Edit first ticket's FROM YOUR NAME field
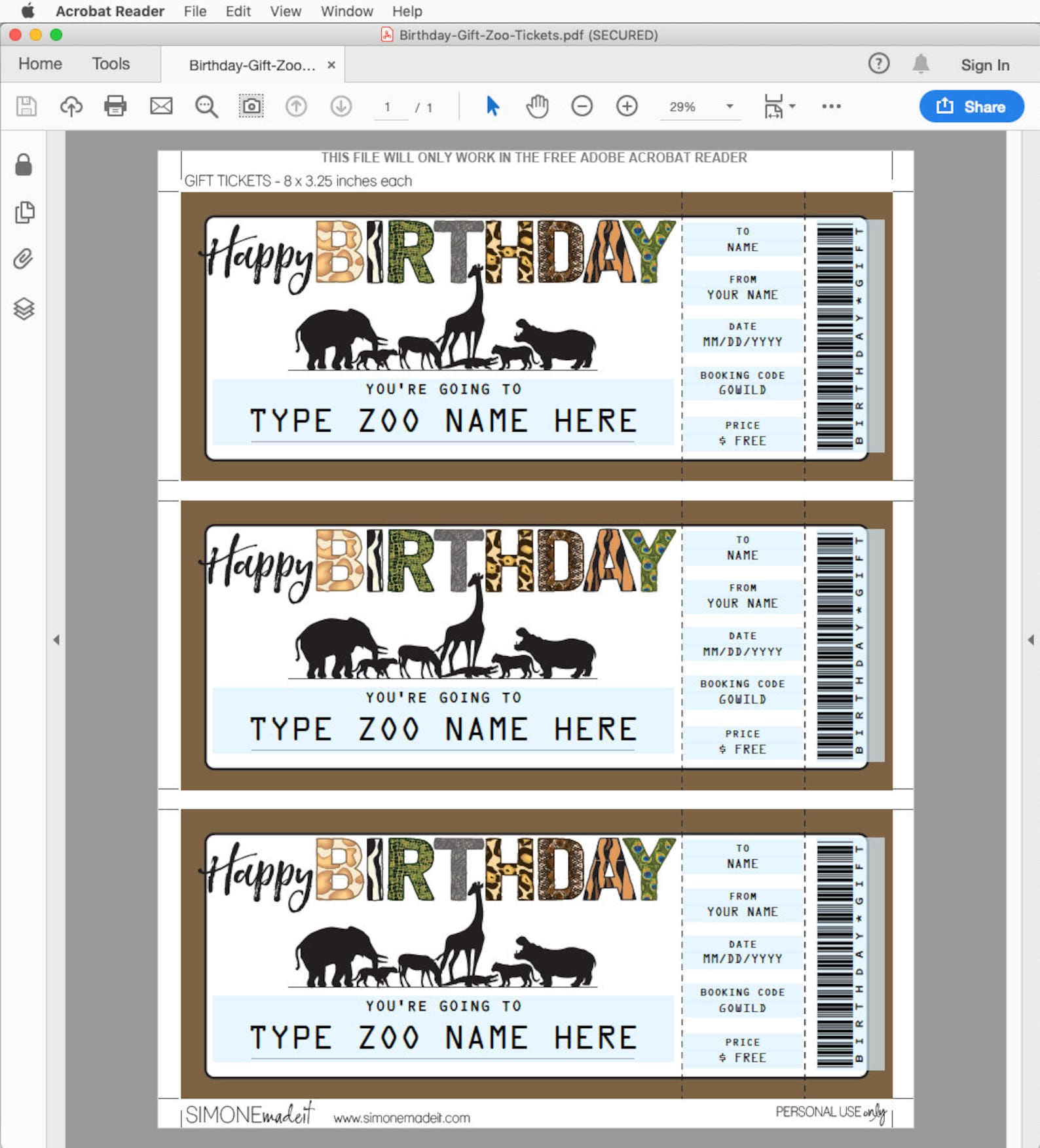The height and width of the screenshot is (1148, 1040). tap(743, 295)
